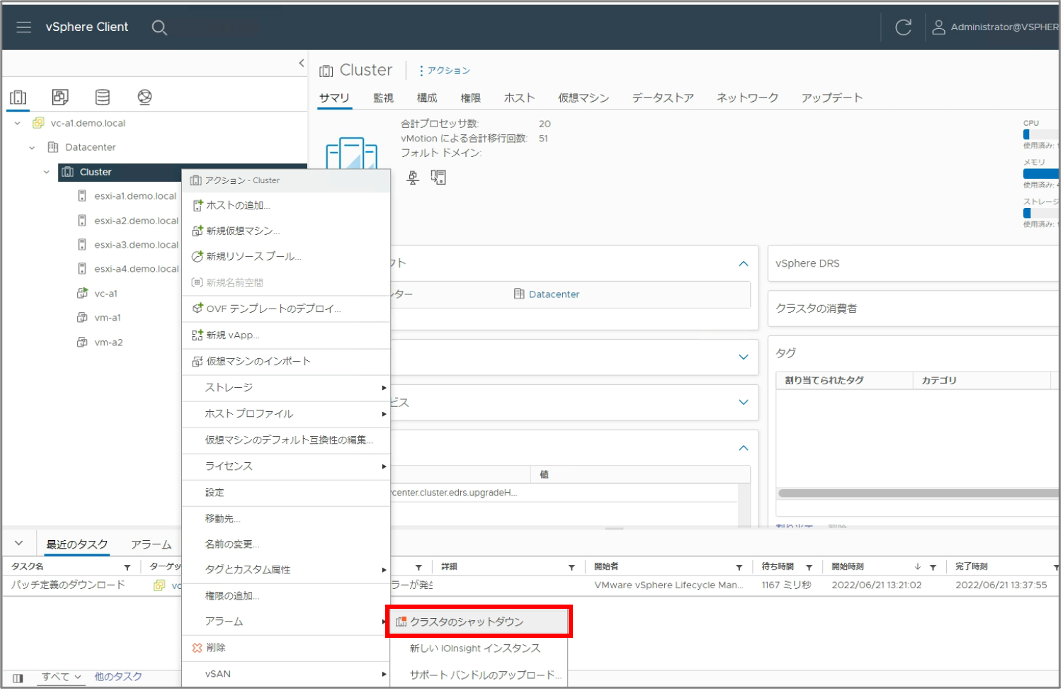Select host esxi-a3.demo.local in tree
This screenshot has height=690, width=1062.
pyautogui.click(x=135, y=244)
